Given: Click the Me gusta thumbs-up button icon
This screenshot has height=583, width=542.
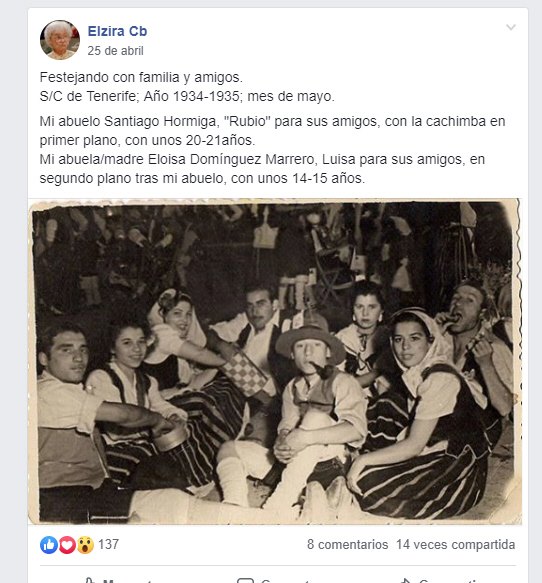Looking at the screenshot, I should pyautogui.click(x=90, y=580).
